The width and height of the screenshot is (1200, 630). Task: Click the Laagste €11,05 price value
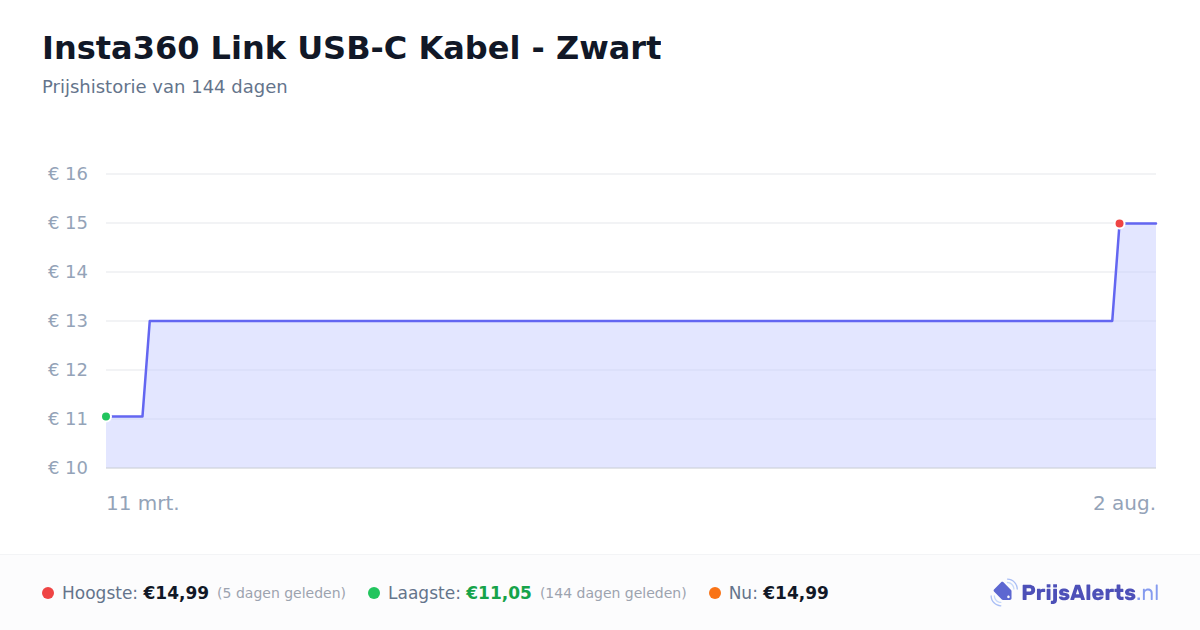click(x=499, y=593)
